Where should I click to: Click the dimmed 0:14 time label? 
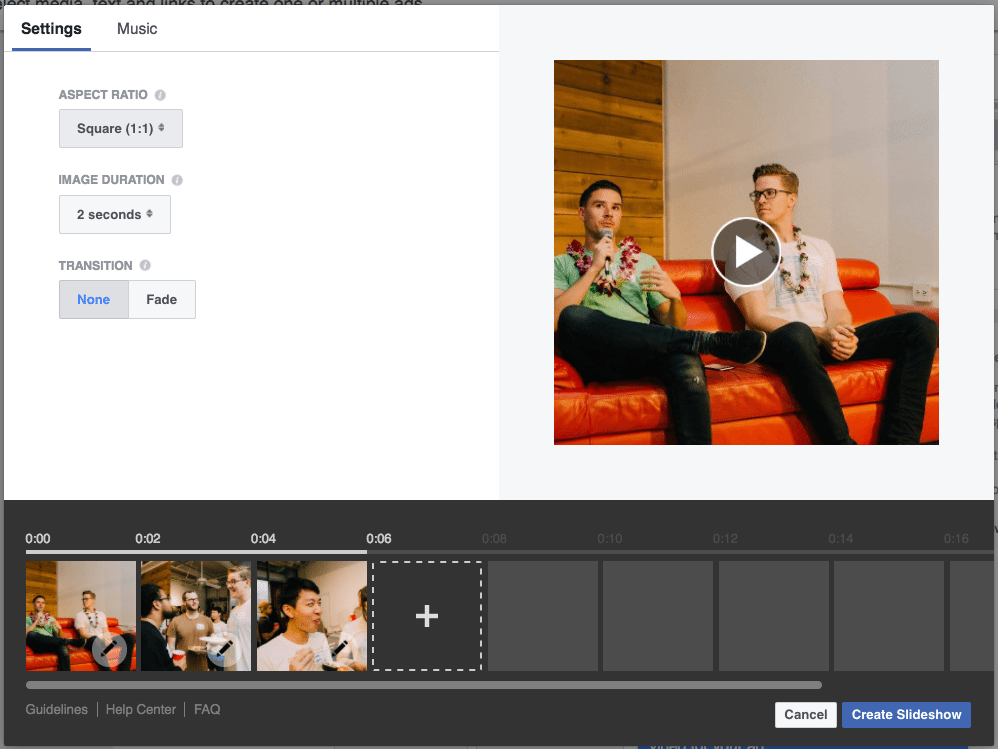pos(841,539)
